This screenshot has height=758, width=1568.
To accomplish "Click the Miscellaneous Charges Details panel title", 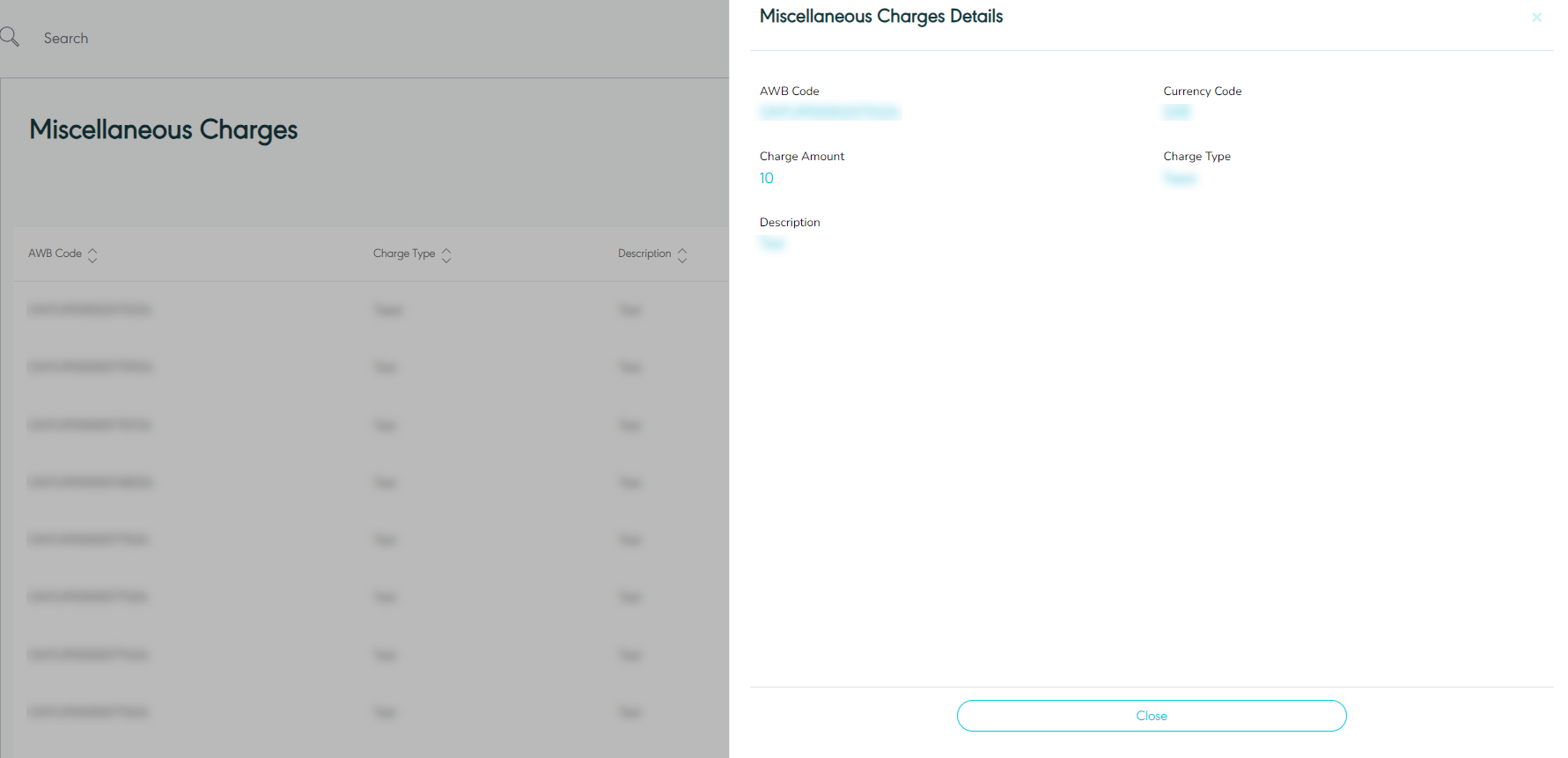I will pyautogui.click(x=880, y=17).
